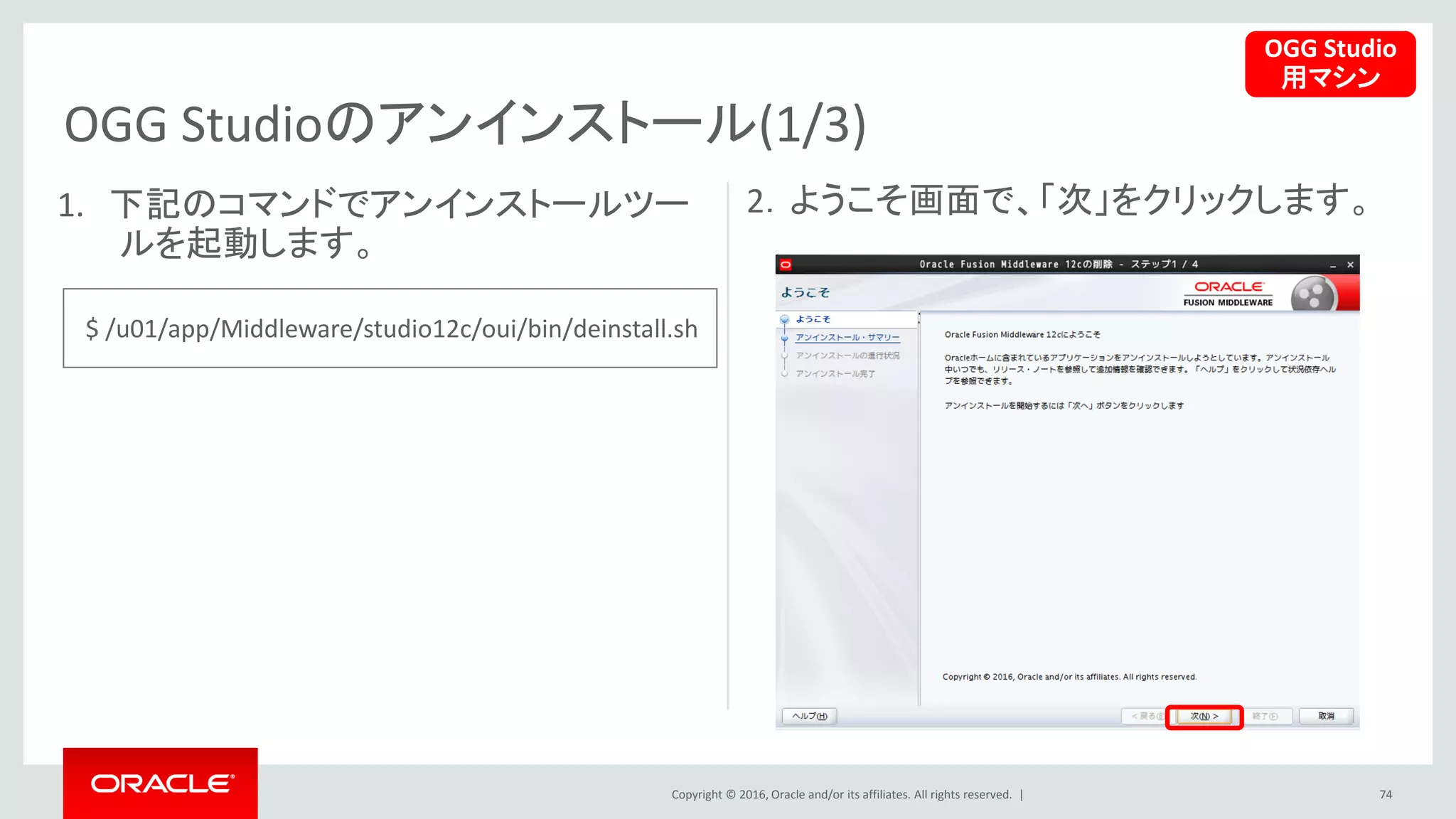Select the アンインストールの進行状況 step
Viewport: 1456px width, 819px height.
tap(847, 355)
